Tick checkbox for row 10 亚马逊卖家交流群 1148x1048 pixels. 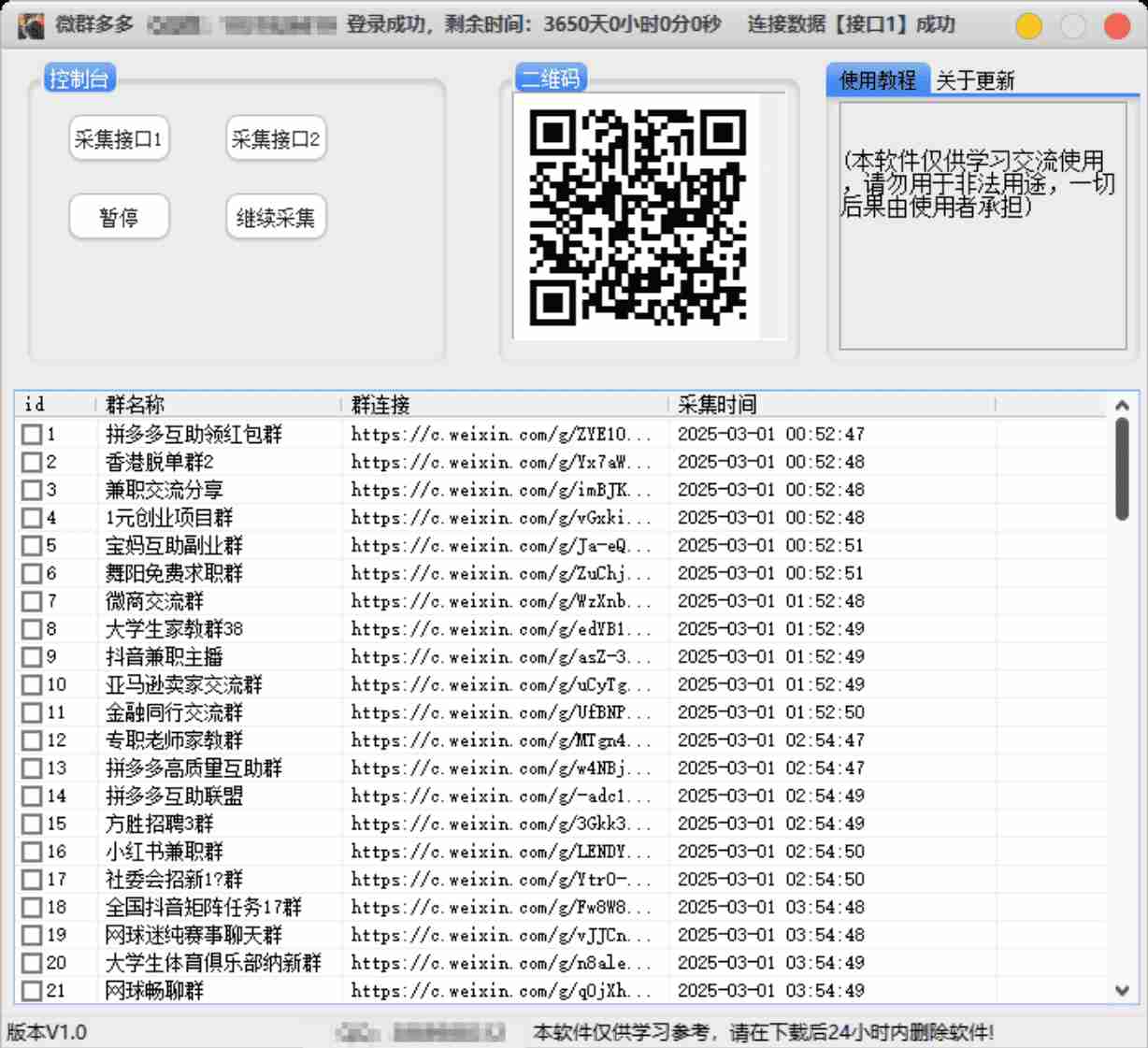pyautogui.click(x=32, y=684)
